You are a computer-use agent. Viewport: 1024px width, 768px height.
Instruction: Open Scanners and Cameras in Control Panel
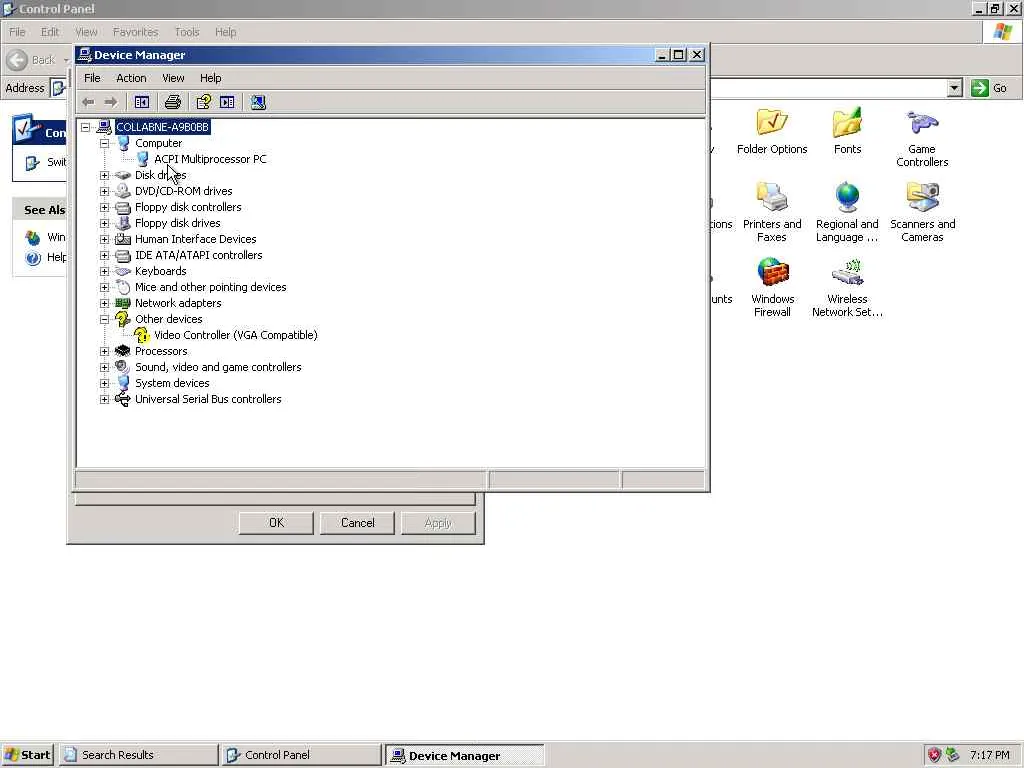point(922,212)
